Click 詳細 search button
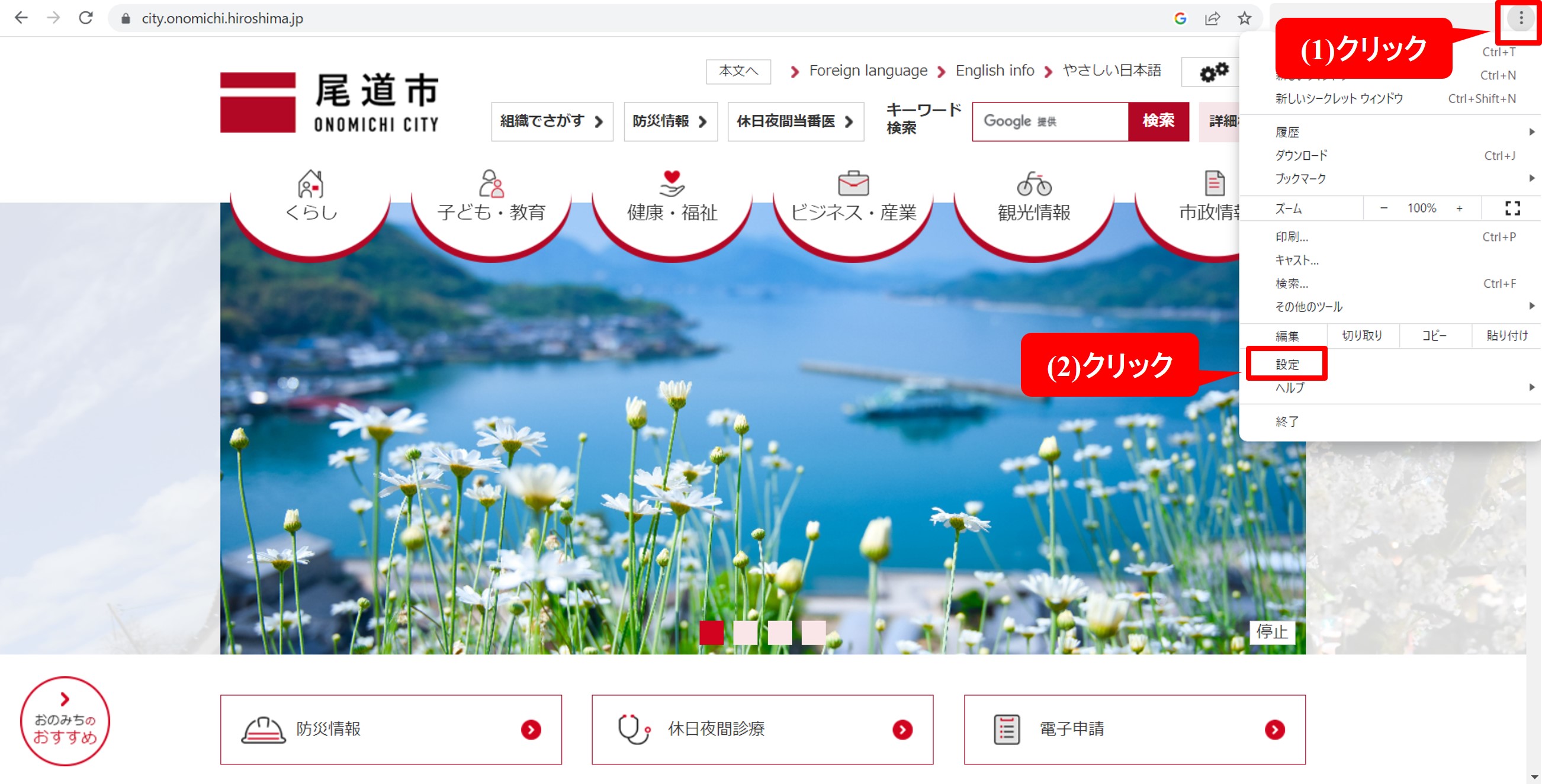 [1219, 121]
